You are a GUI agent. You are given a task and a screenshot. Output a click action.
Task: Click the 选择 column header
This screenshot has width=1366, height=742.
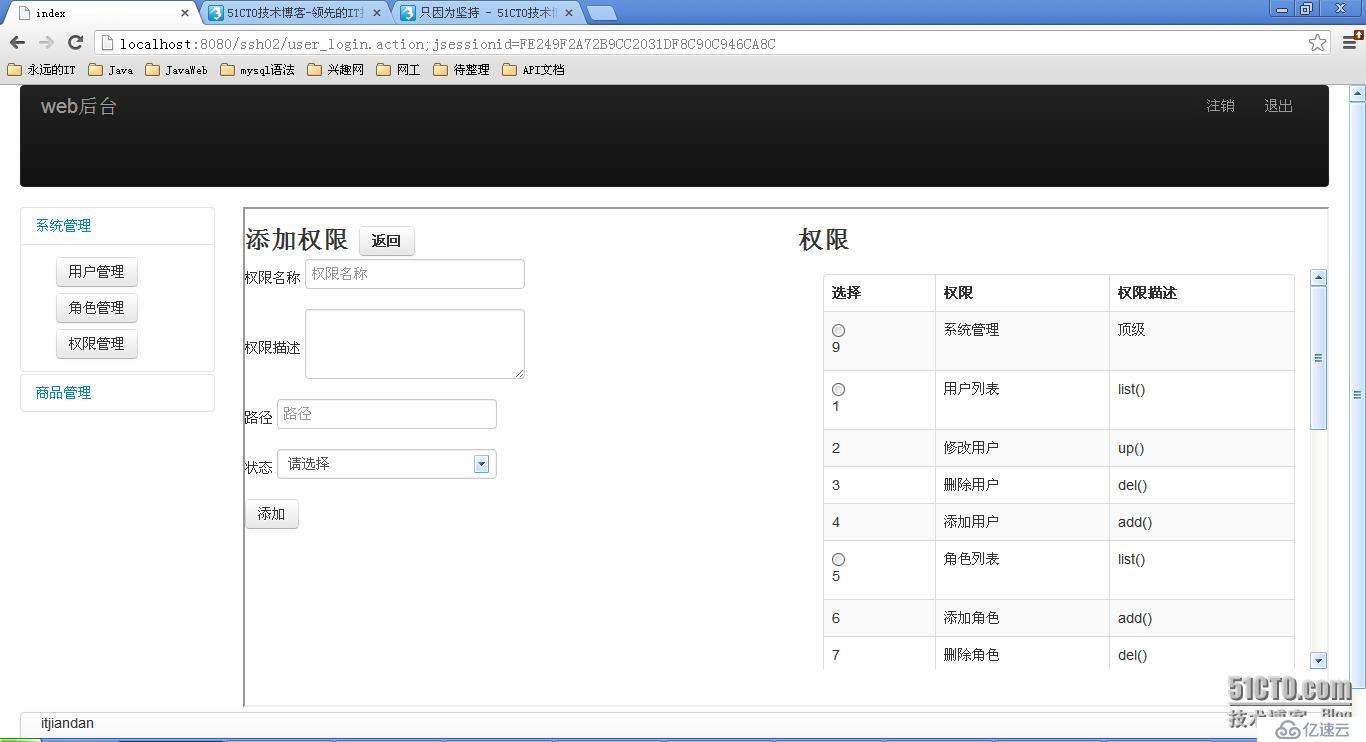tap(879, 293)
